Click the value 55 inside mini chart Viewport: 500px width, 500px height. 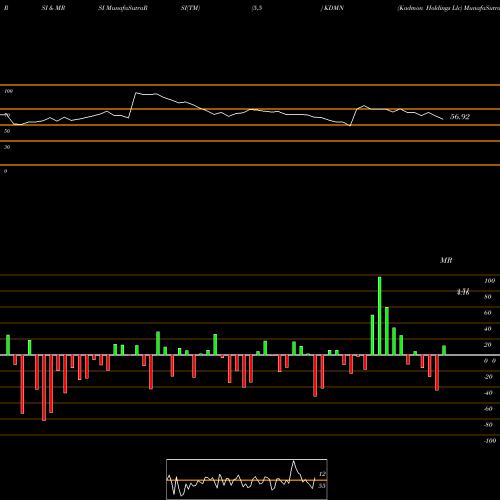point(322,486)
